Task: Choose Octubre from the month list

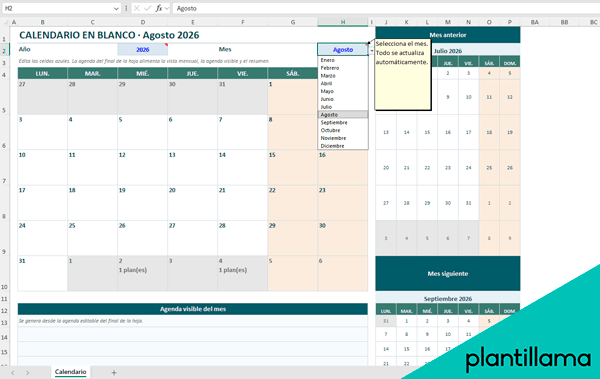Action: pyautogui.click(x=343, y=130)
